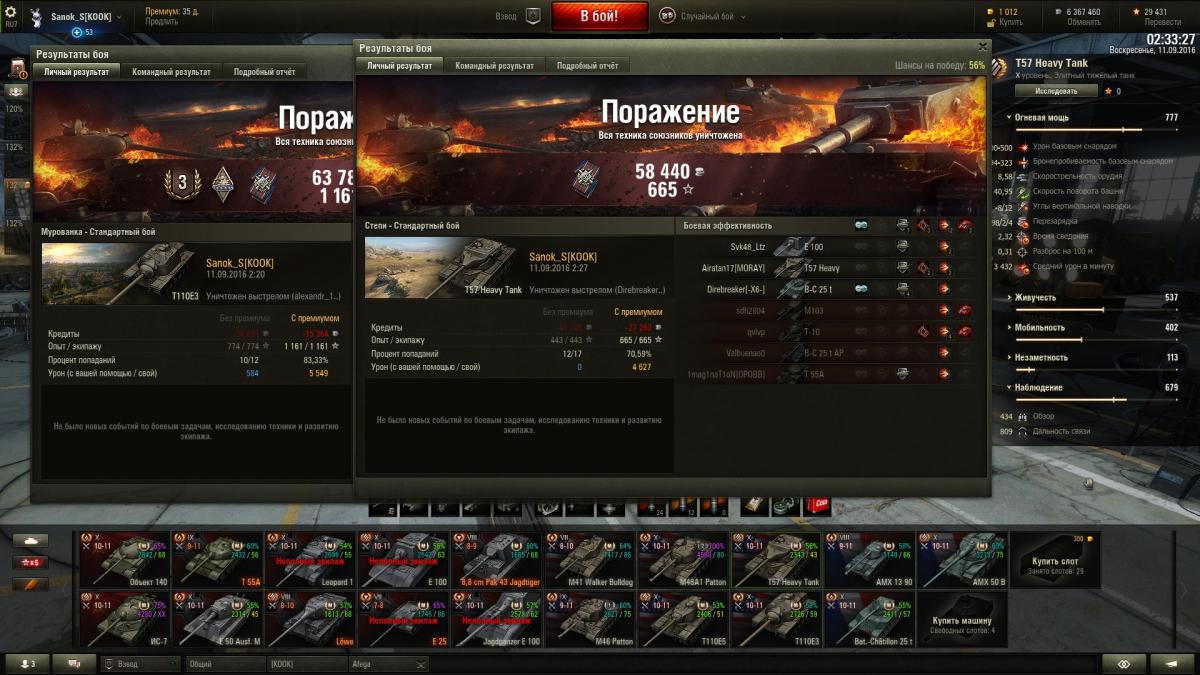
Task: Open the Общий chat tab
Action: (225, 664)
